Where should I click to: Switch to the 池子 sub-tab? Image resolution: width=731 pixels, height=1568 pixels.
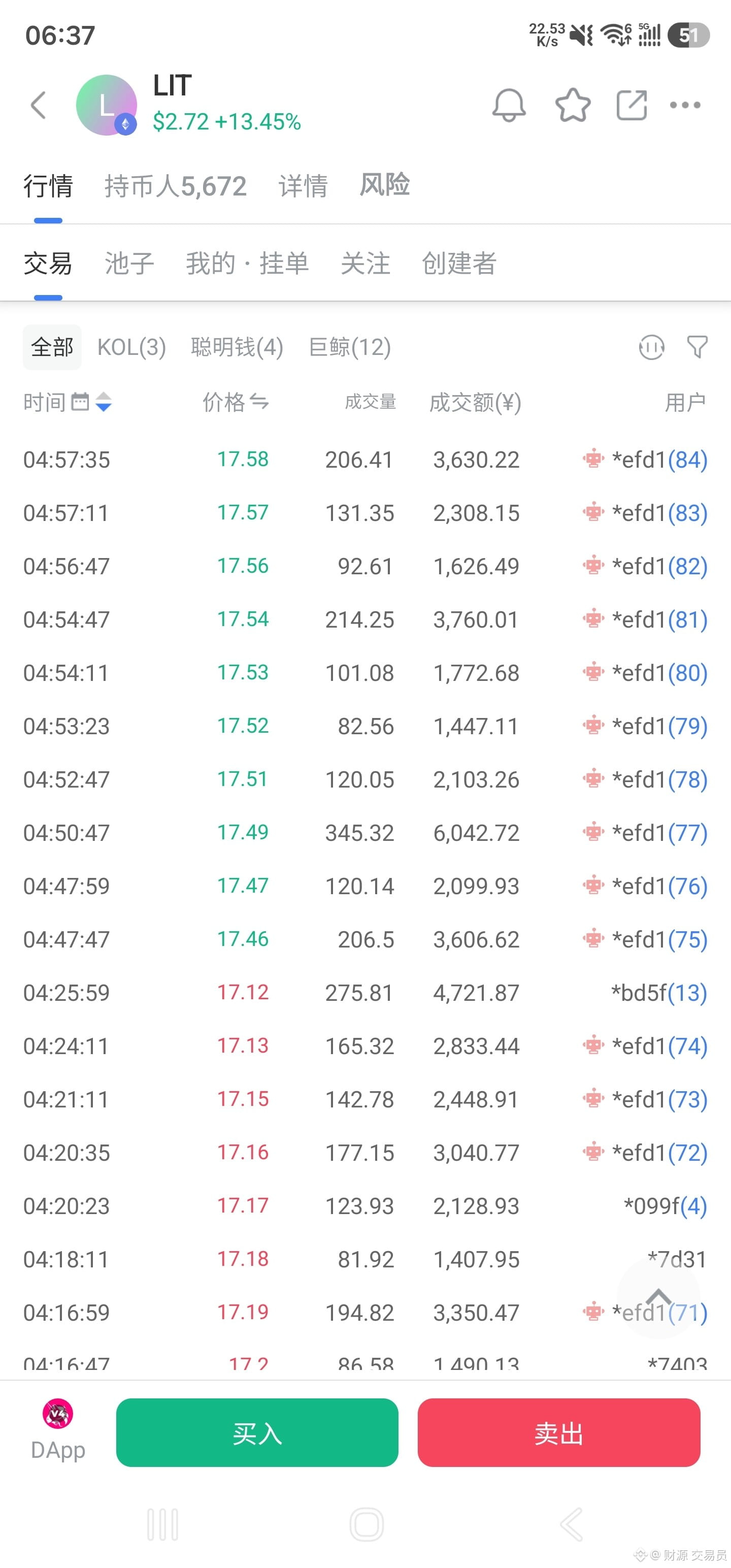(x=129, y=264)
